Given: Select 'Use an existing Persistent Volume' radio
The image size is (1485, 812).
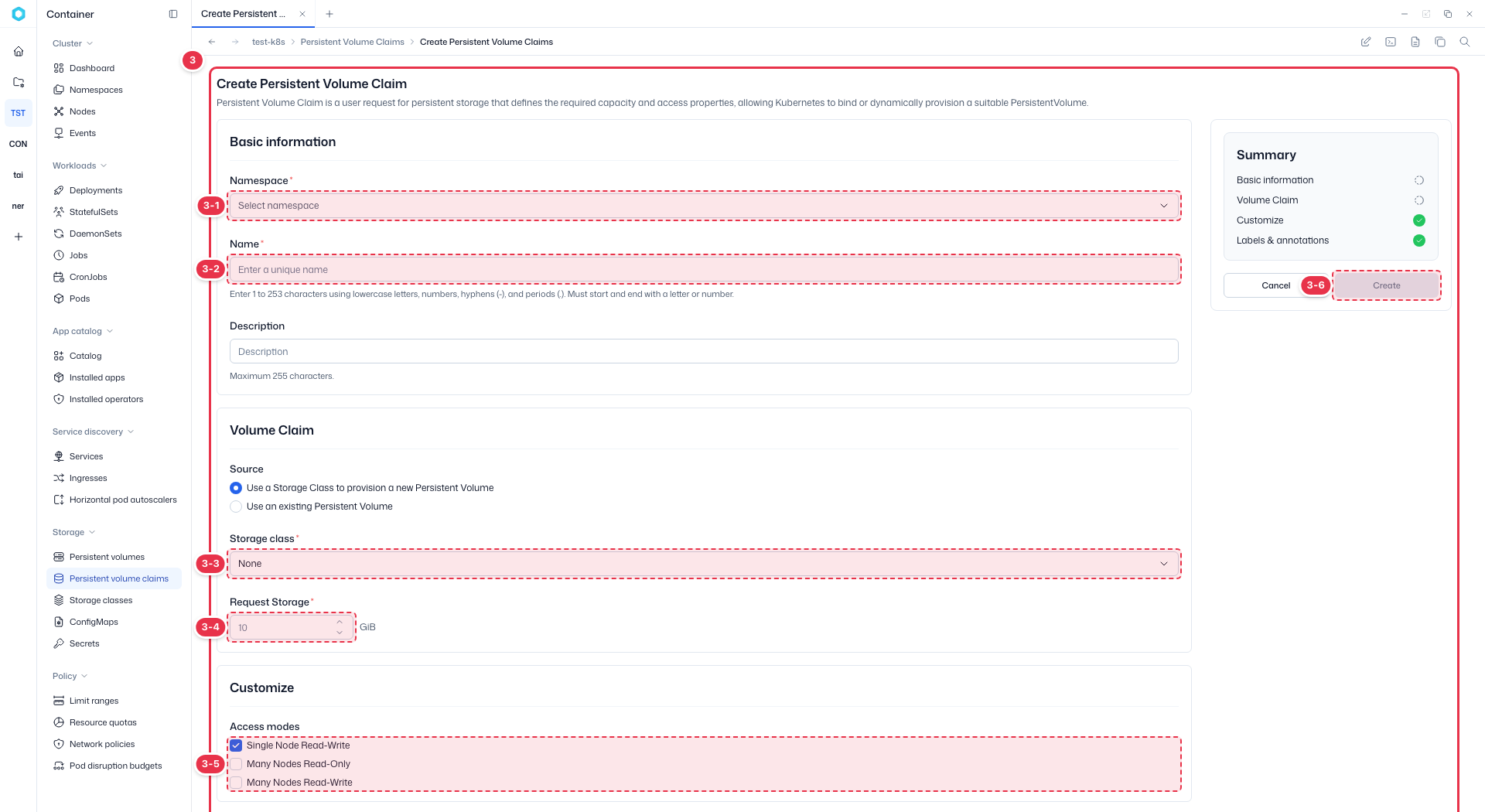Looking at the screenshot, I should point(236,507).
